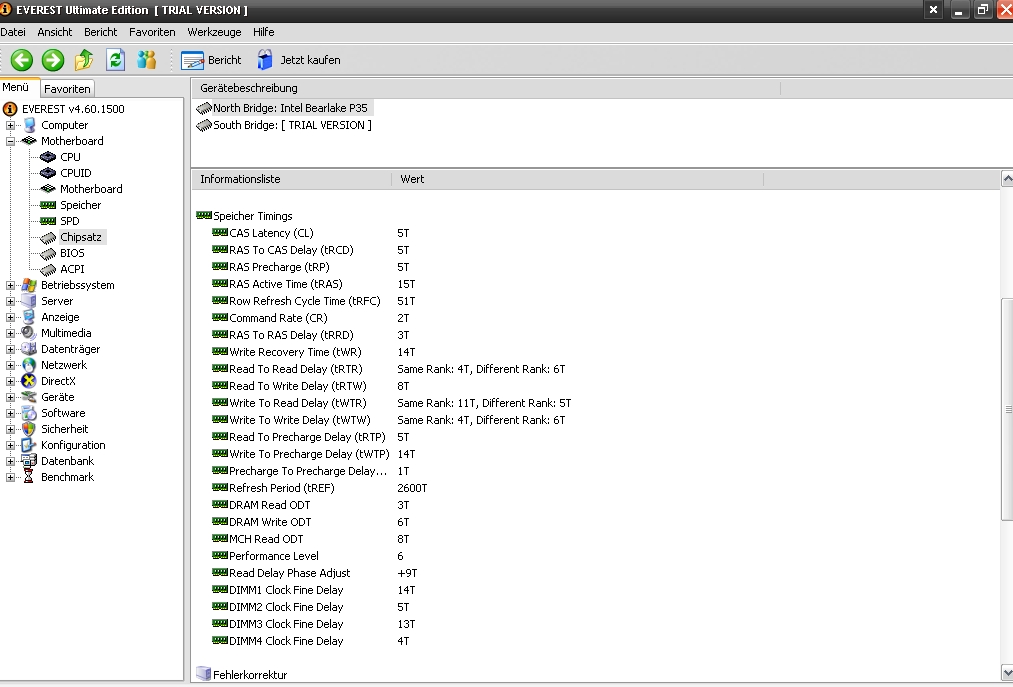
Task: Go up one level with folder-arrow icon
Action: pyautogui.click(x=84, y=60)
